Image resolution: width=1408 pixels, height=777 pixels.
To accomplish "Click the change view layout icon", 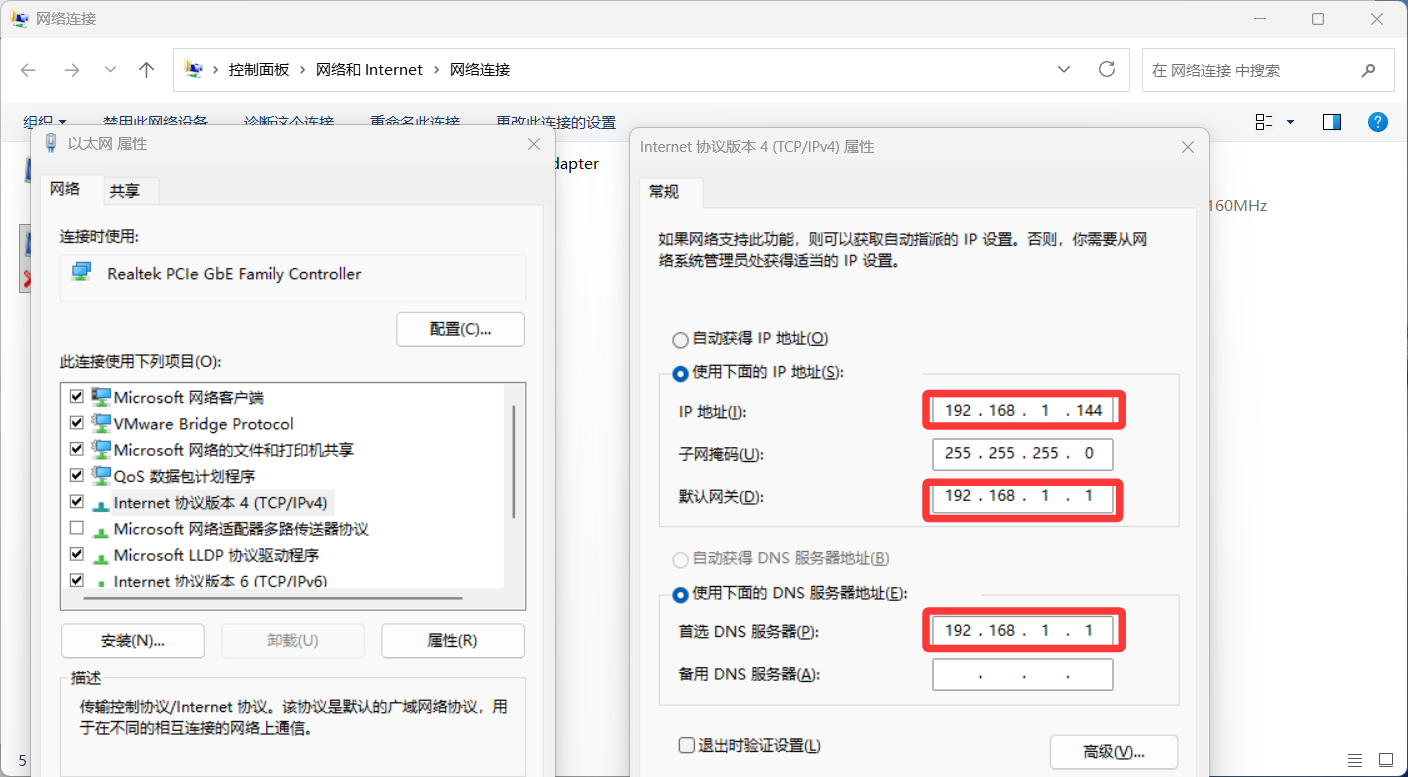I will click(1264, 122).
